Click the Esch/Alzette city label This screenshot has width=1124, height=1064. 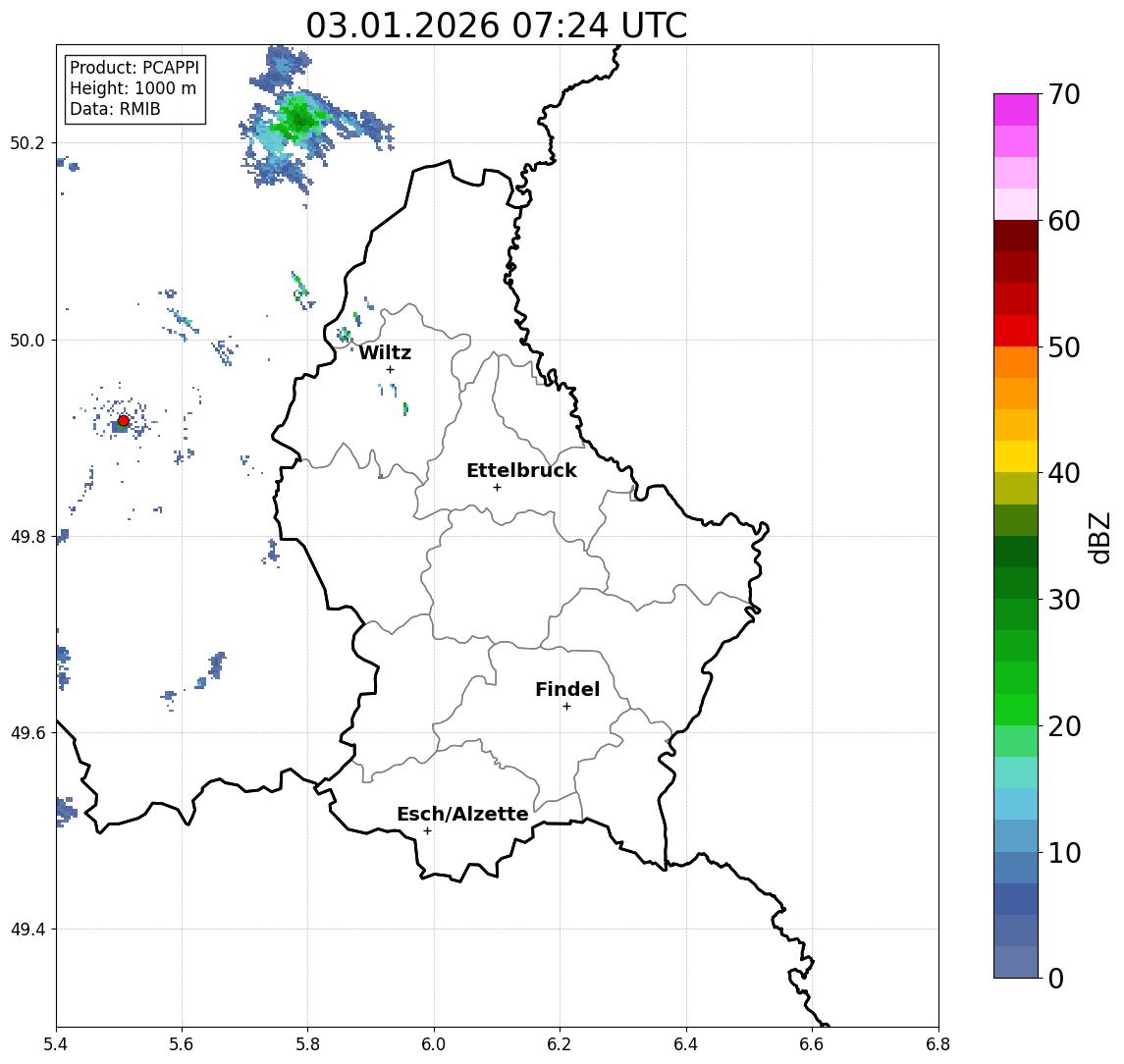click(462, 814)
